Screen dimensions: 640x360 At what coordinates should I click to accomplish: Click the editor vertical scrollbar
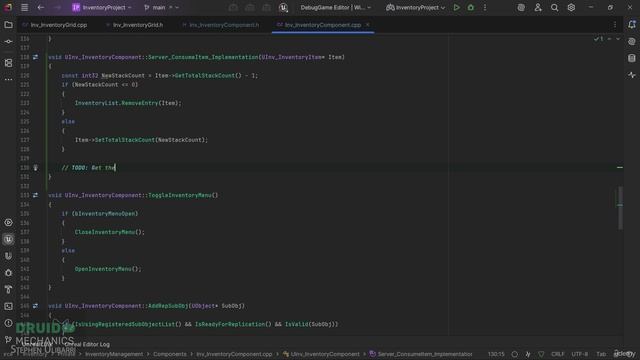pos(620,208)
